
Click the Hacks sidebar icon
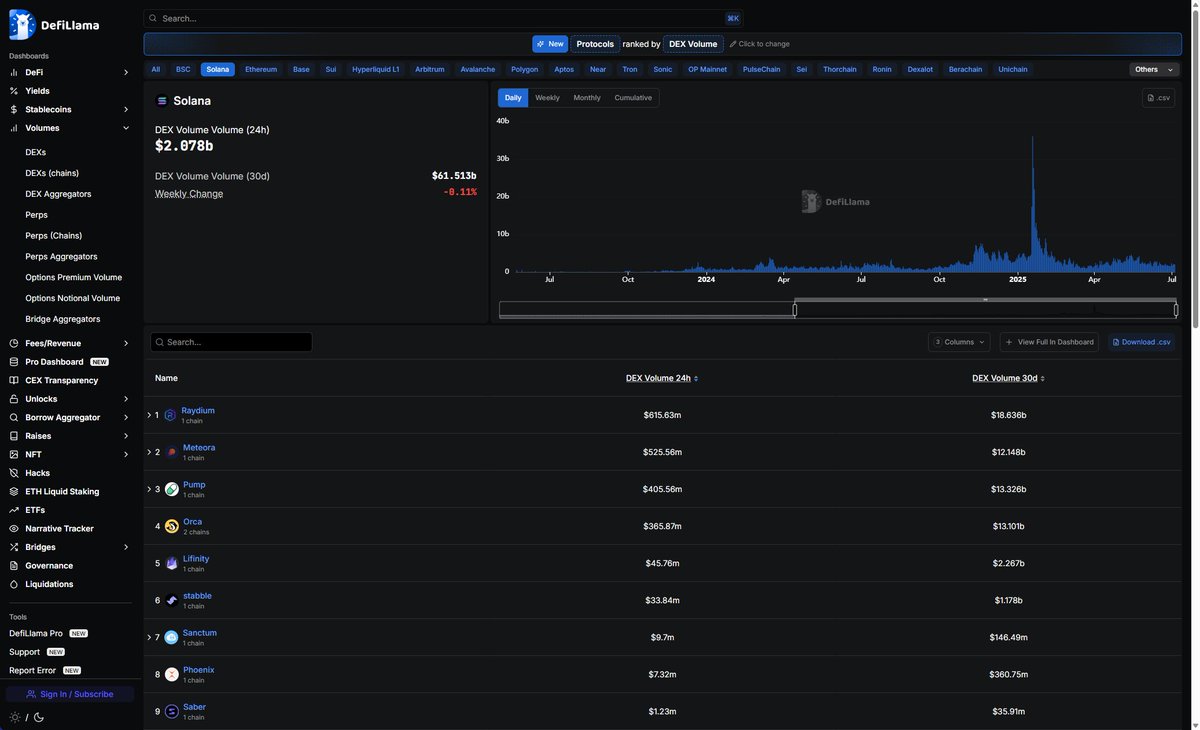click(14, 473)
